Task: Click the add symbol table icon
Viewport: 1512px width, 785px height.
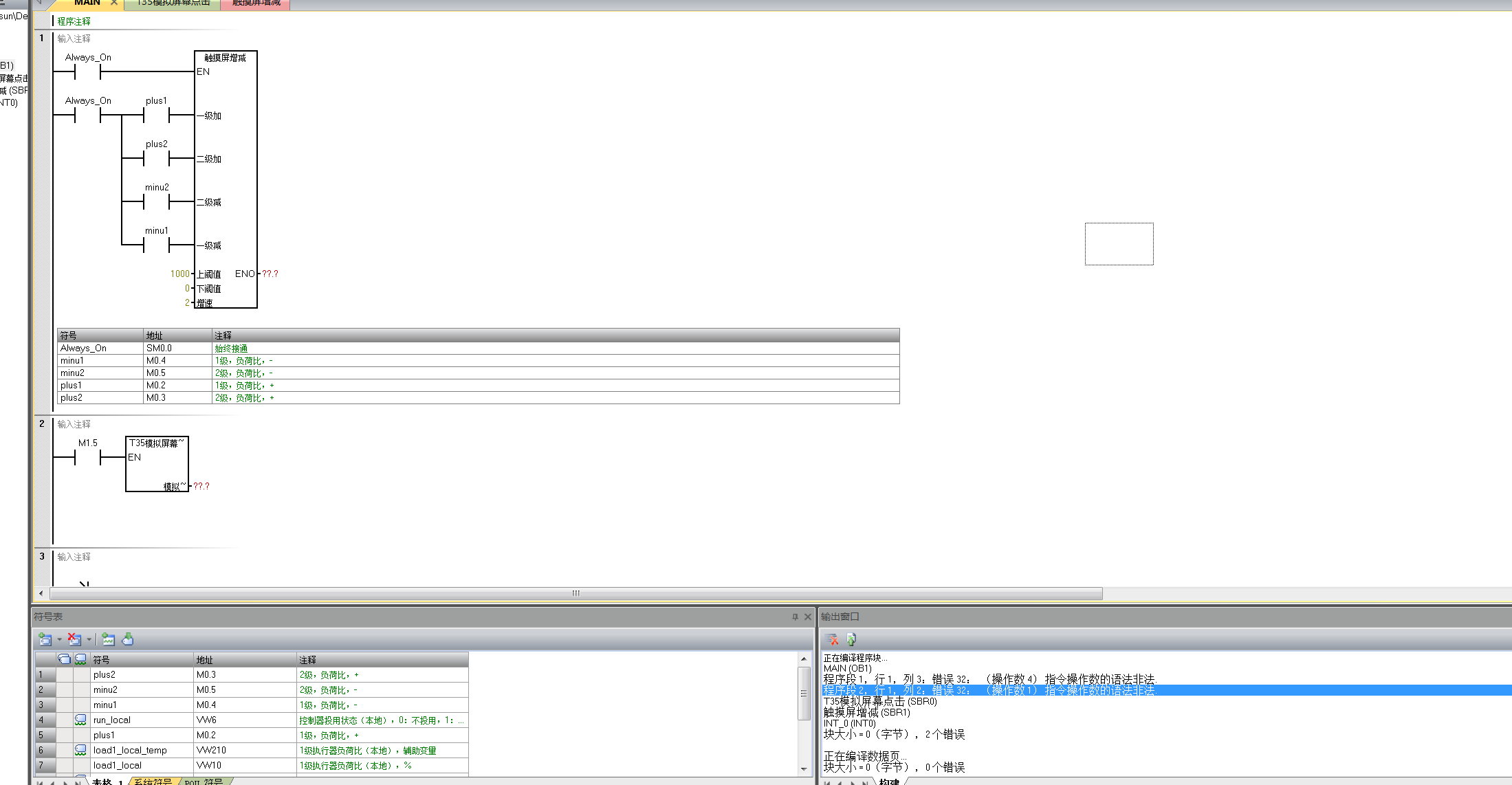Action: pyautogui.click(x=45, y=639)
